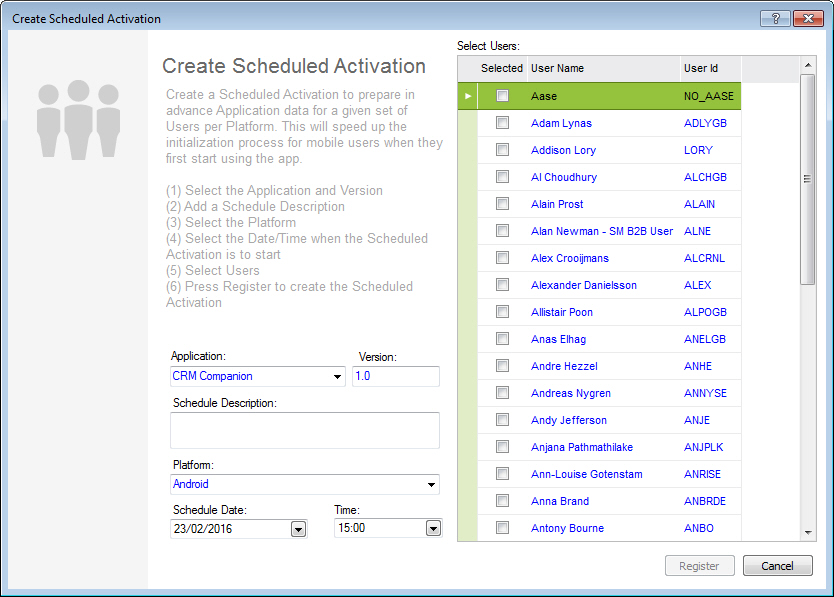Click the Selected column header

click(x=501, y=68)
